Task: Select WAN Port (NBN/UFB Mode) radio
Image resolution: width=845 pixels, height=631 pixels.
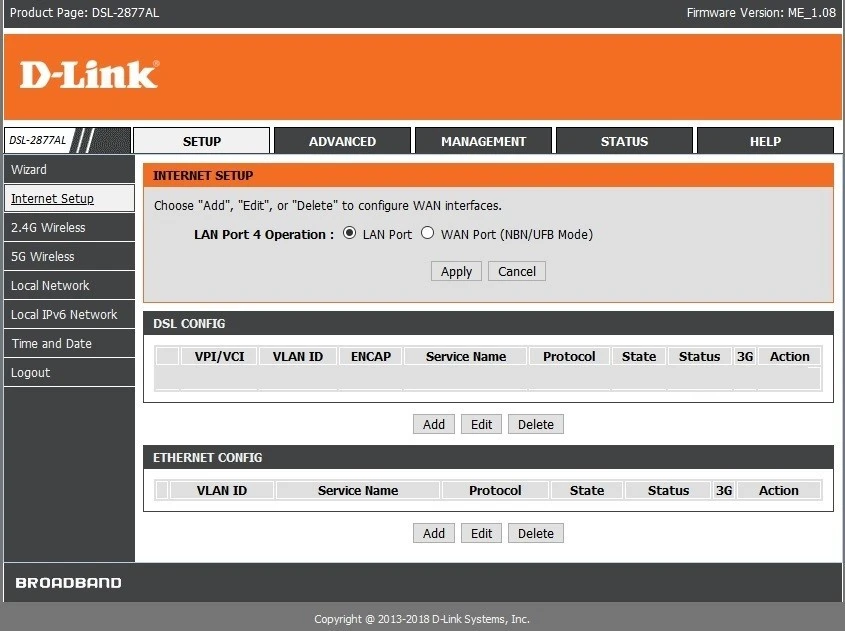Action: pos(427,233)
